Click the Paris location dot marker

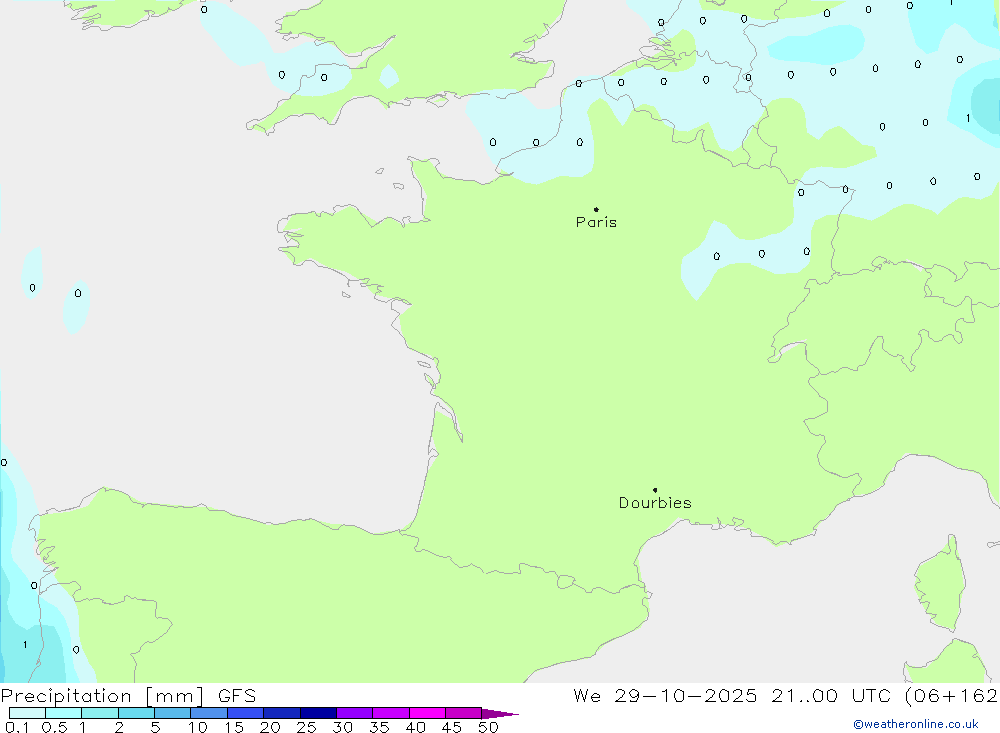(596, 209)
